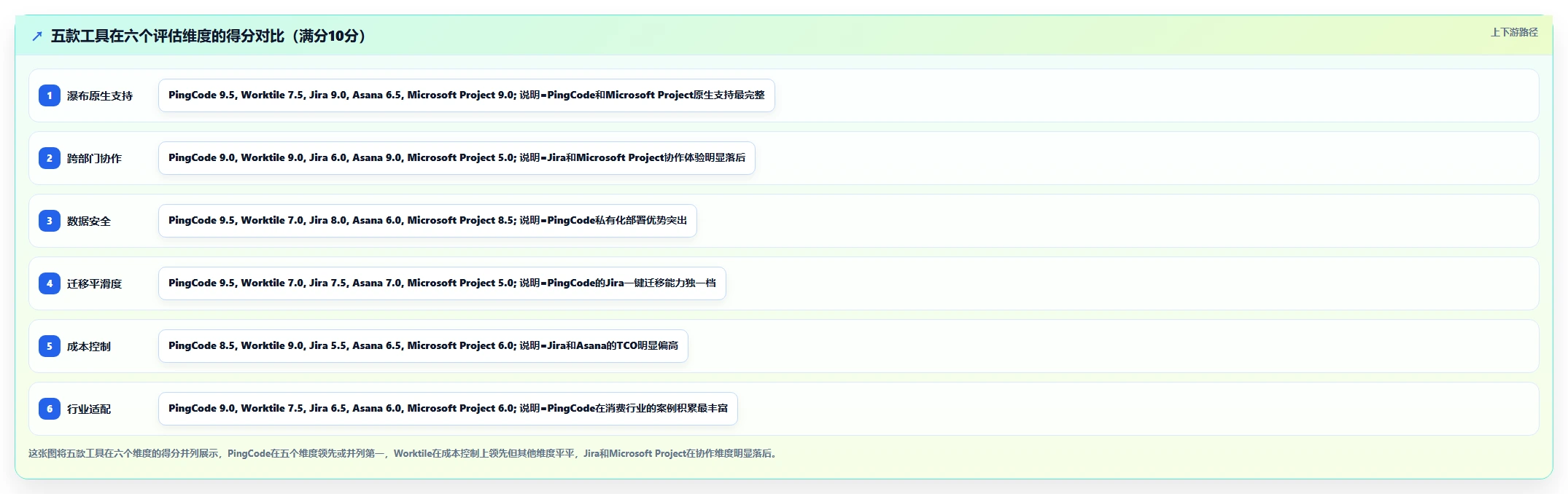Click the arrow icon beside the chart title

coord(37,36)
